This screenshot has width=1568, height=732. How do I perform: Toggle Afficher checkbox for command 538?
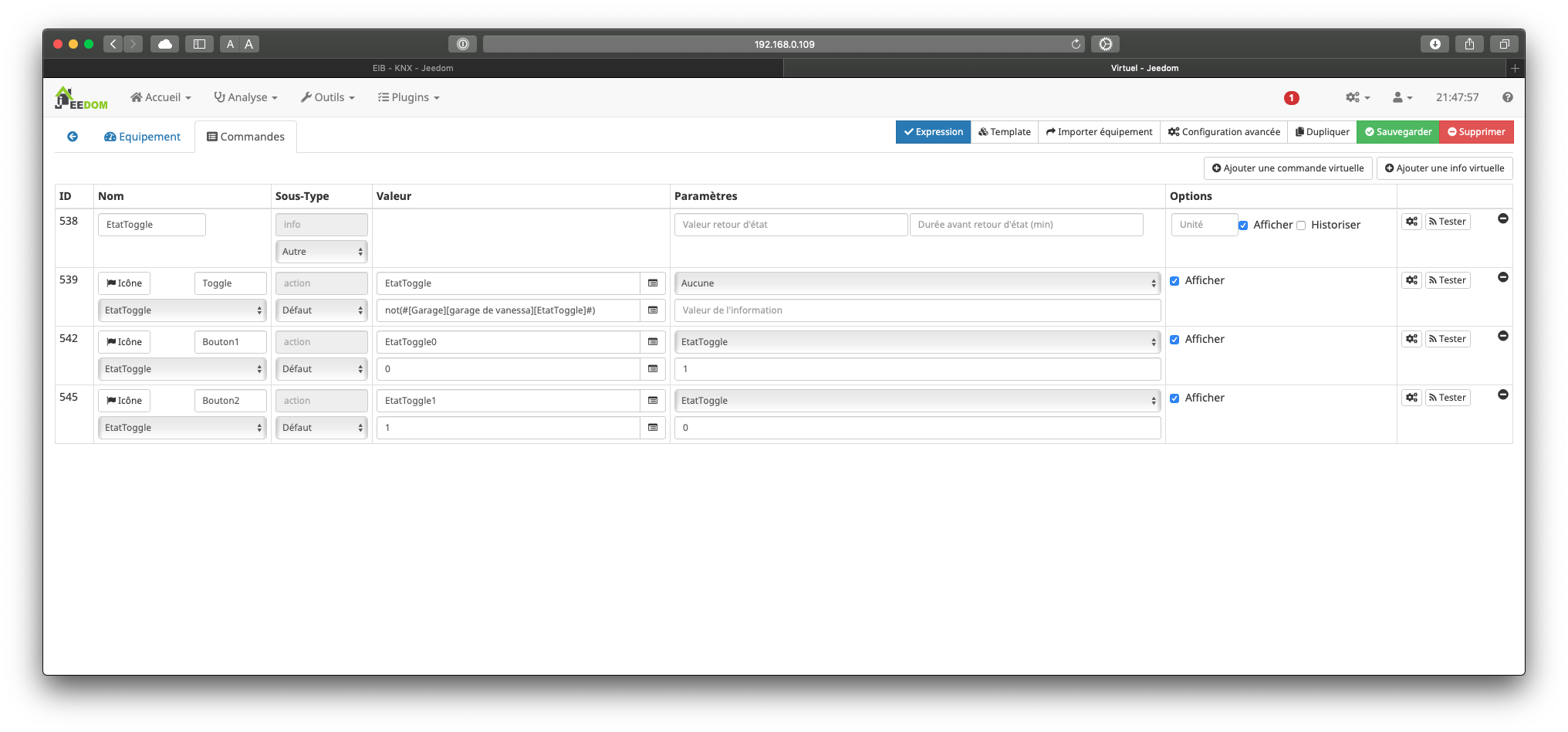1243,225
